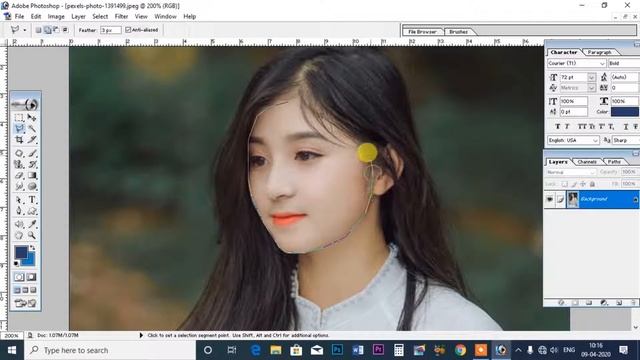Open the Courier font family dropdown
The width and height of the screenshot is (640, 360).
(x=602, y=63)
